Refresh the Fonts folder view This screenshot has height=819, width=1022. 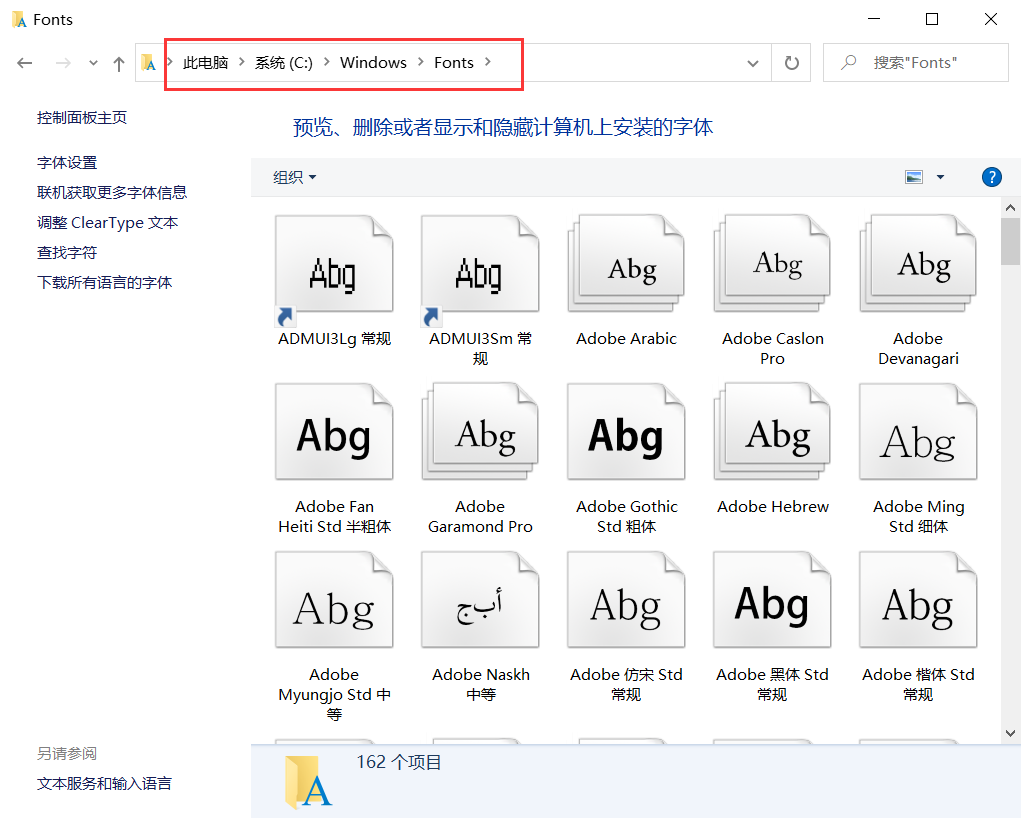point(791,62)
